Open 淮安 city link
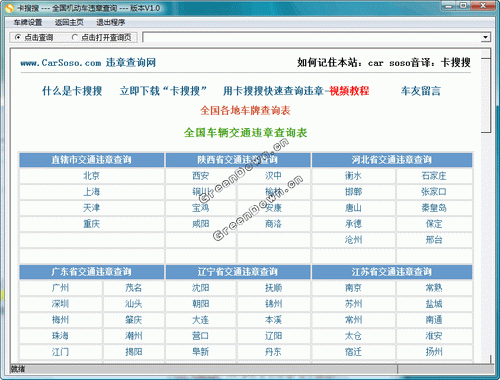 point(434,336)
